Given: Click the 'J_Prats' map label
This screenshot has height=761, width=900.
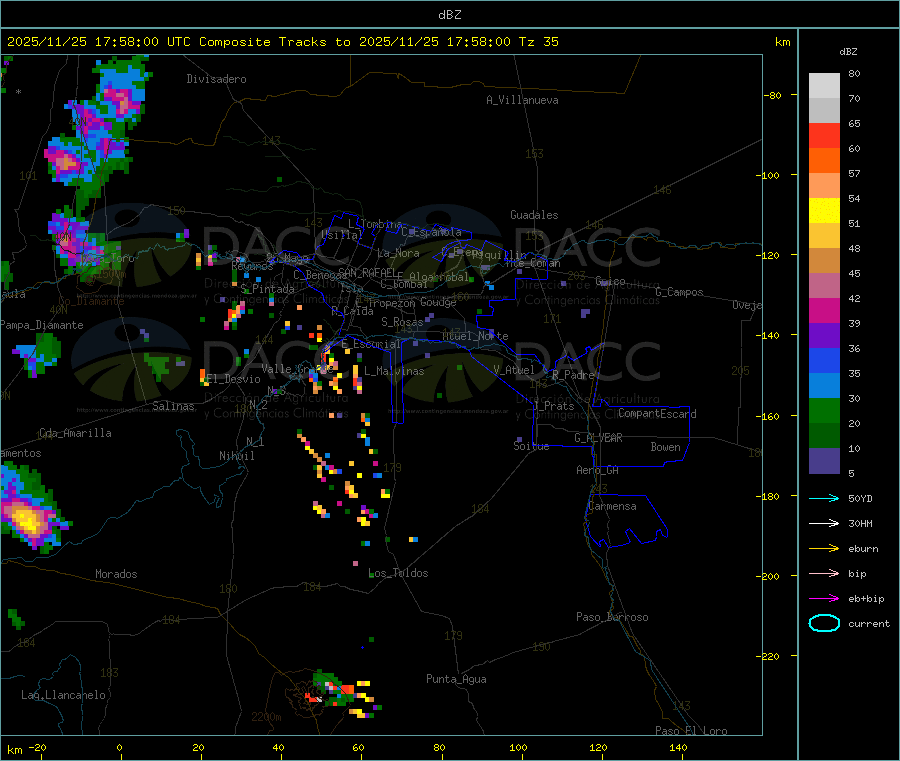Looking at the screenshot, I should coord(553,406).
